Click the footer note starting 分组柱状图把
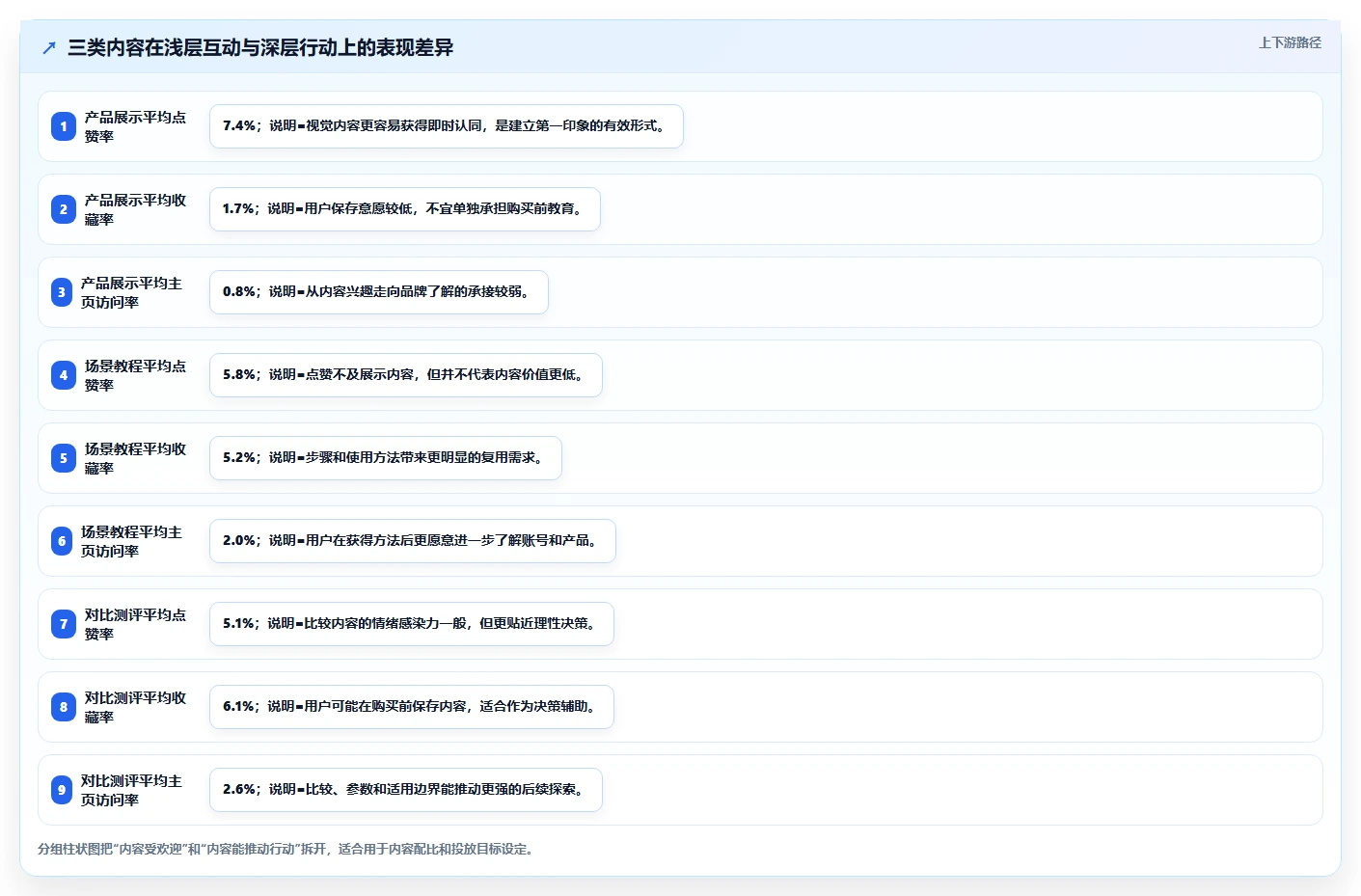 click(287, 849)
